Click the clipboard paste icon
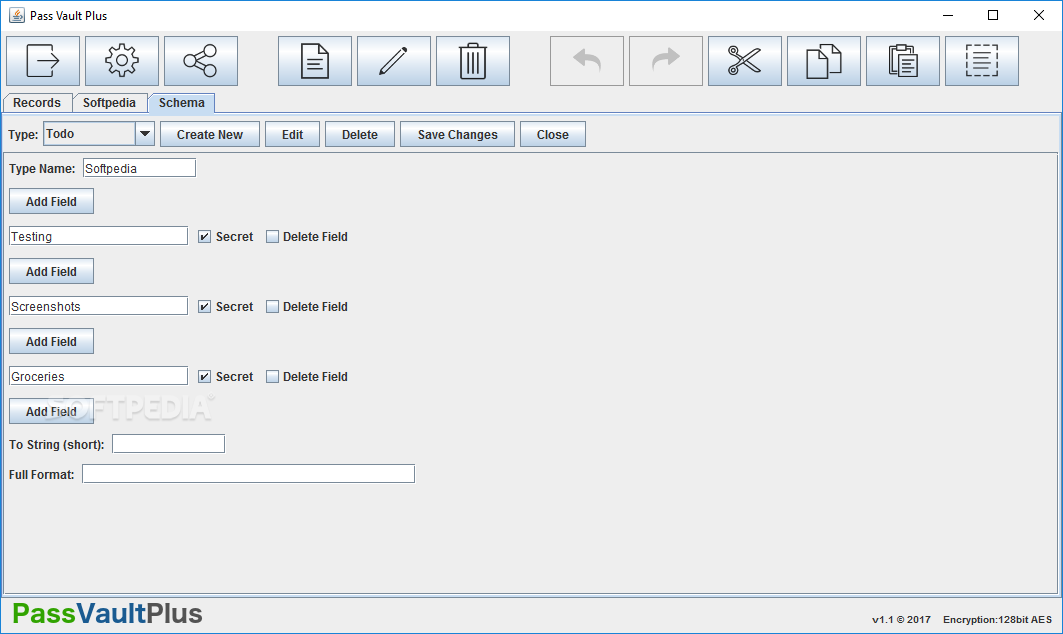Viewport: 1063px width, 634px height. (x=902, y=61)
